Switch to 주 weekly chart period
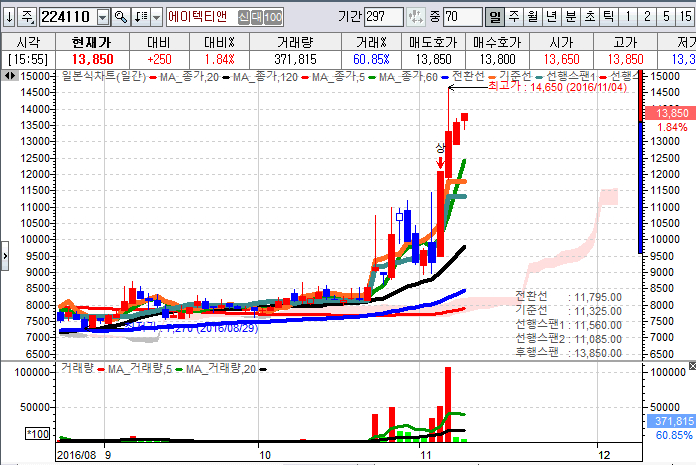The height and width of the screenshot is (465, 696). [513, 17]
